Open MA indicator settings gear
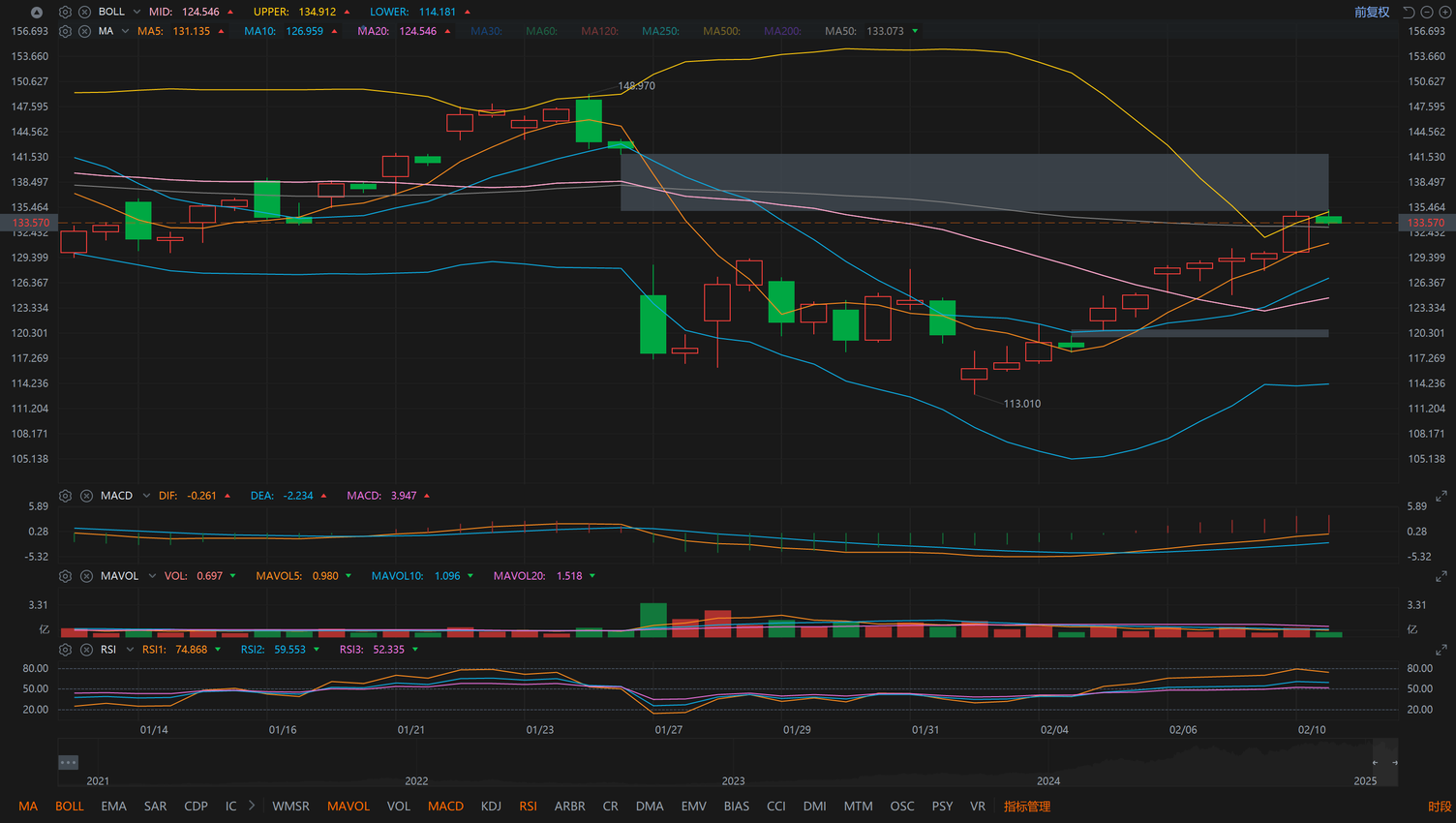 (65, 31)
